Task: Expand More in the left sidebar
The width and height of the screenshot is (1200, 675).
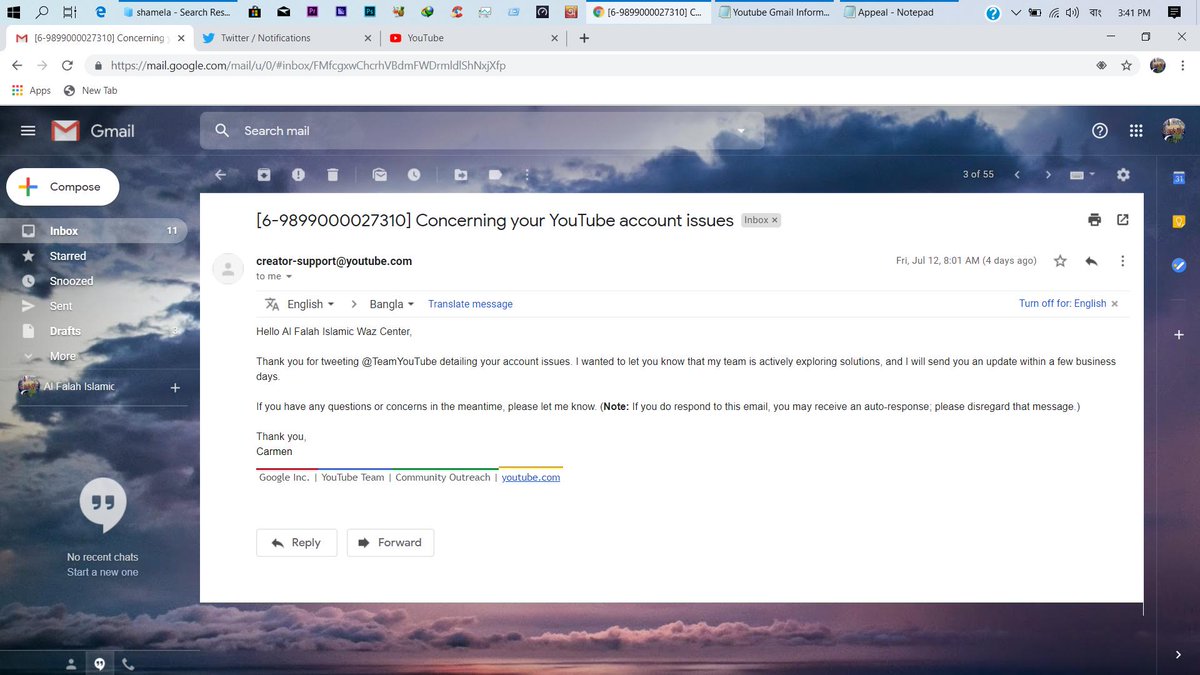Action: (63, 356)
